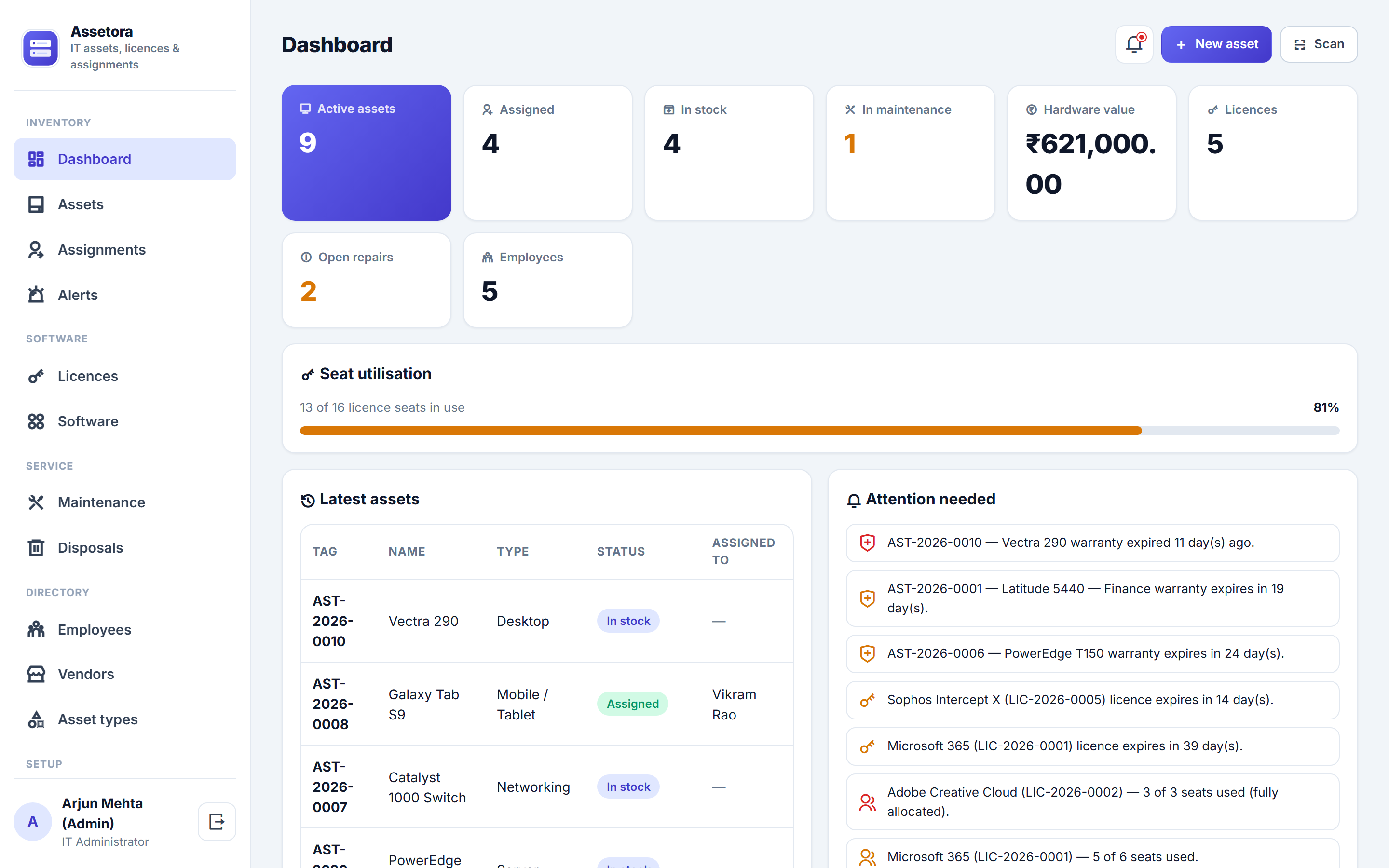Viewport: 1389px width, 868px height.
Task: Click asset tag AST-2026-0007
Action: pos(333,787)
